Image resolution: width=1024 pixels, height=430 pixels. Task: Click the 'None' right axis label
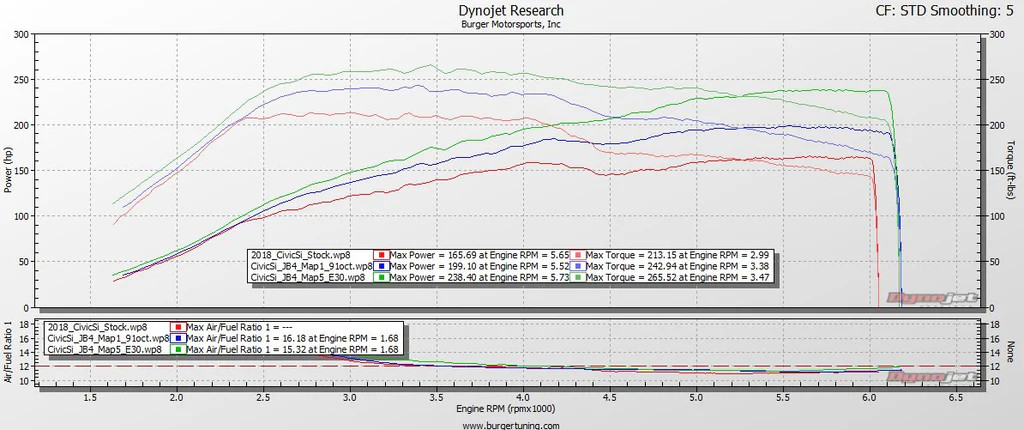click(x=1011, y=352)
